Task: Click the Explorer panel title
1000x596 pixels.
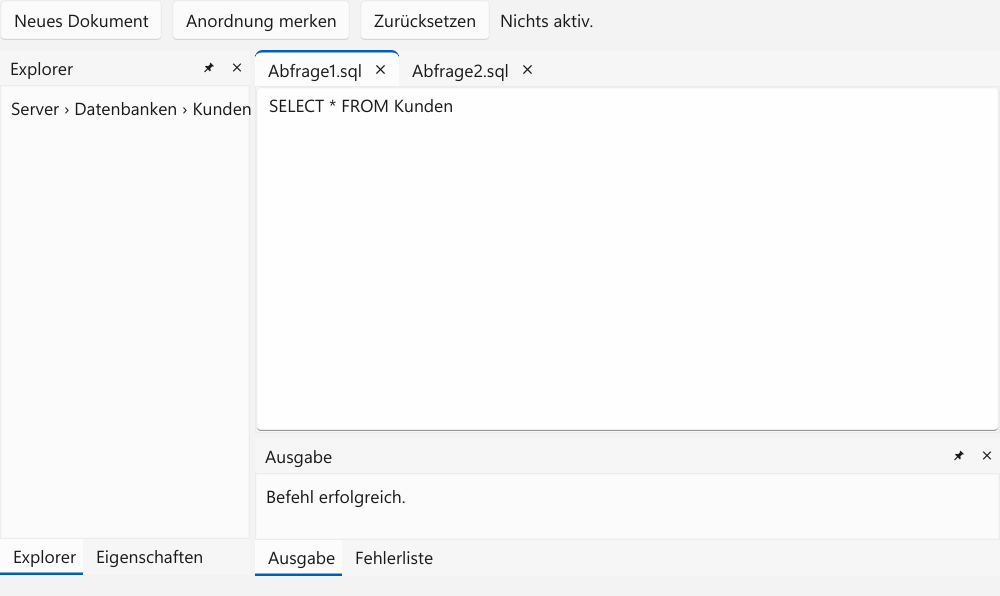Action: click(x=41, y=69)
